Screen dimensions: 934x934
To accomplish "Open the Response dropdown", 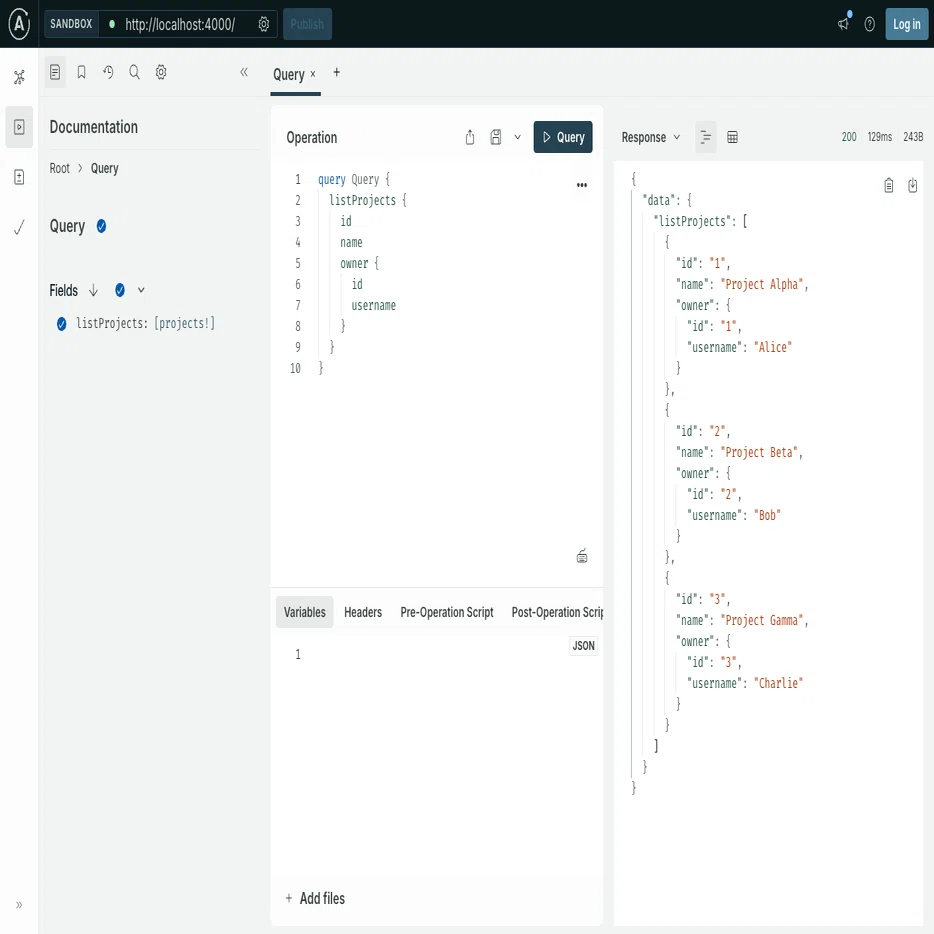I will (x=650, y=138).
